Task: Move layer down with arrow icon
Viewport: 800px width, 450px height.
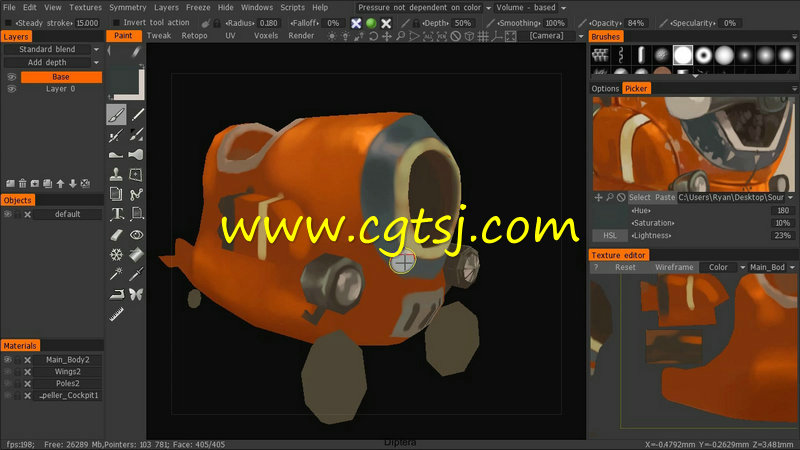Action: click(73, 184)
